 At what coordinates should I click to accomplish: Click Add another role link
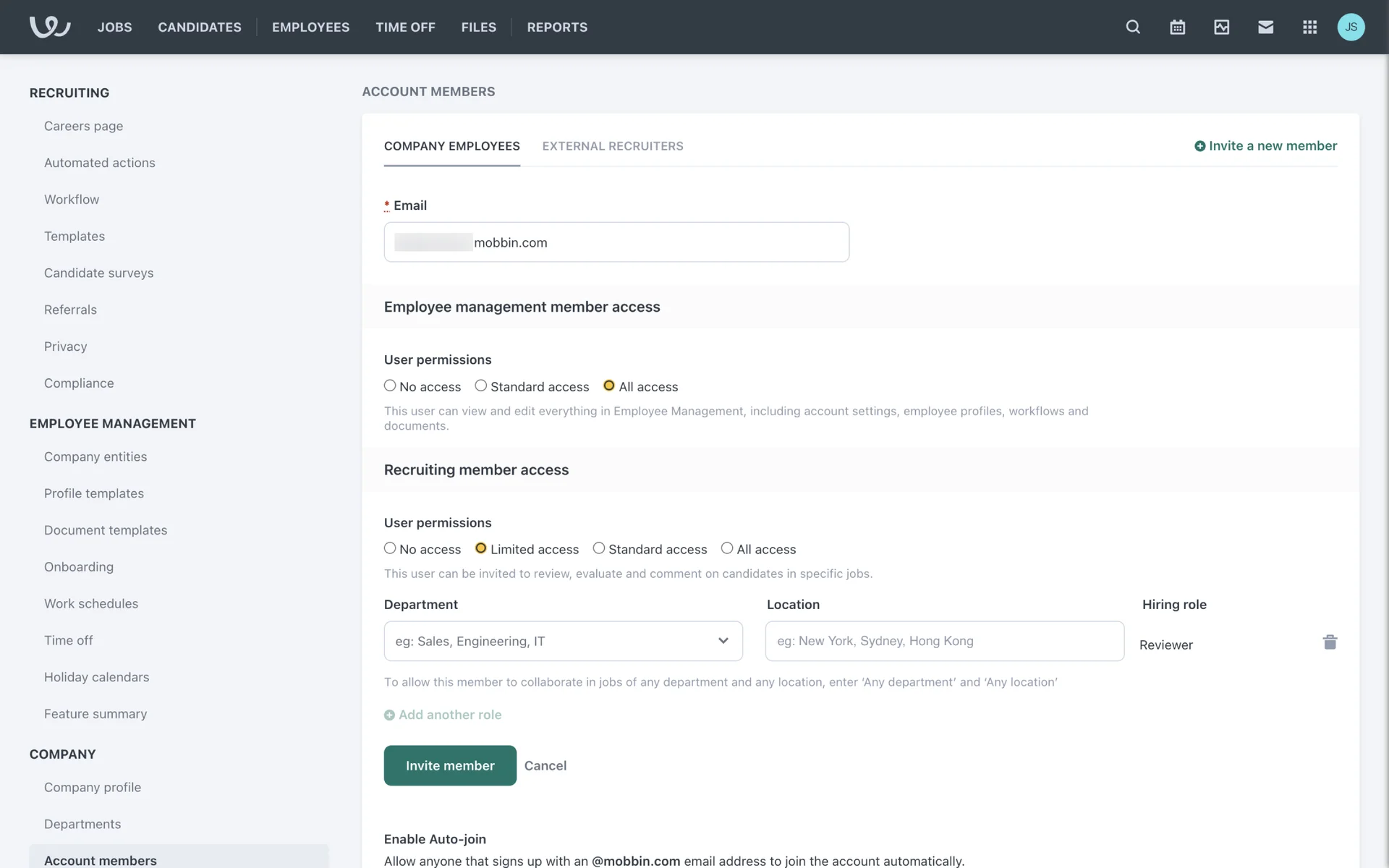point(443,715)
